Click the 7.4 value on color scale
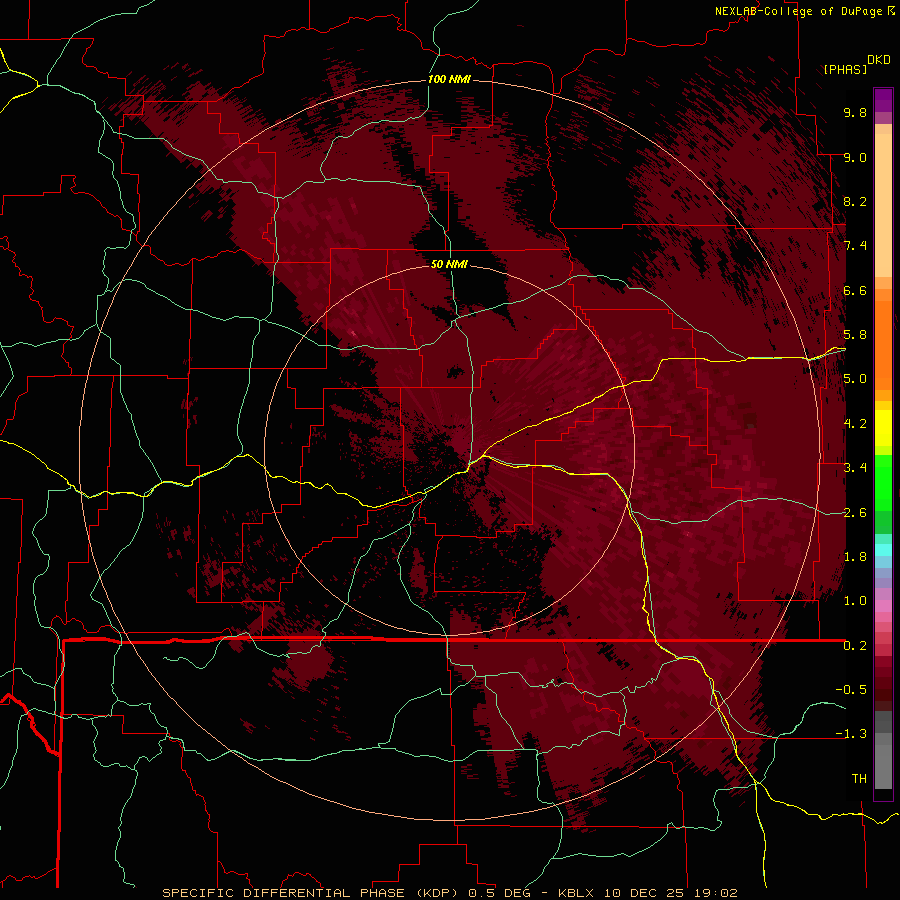The width and height of the screenshot is (900, 900). pos(855,246)
